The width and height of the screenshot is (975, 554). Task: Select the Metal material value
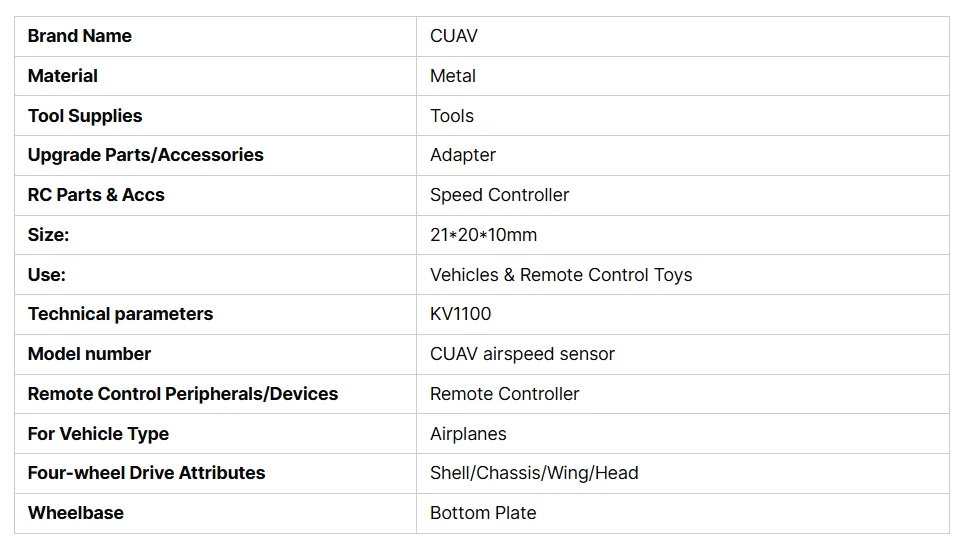pyautogui.click(x=453, y=76)
